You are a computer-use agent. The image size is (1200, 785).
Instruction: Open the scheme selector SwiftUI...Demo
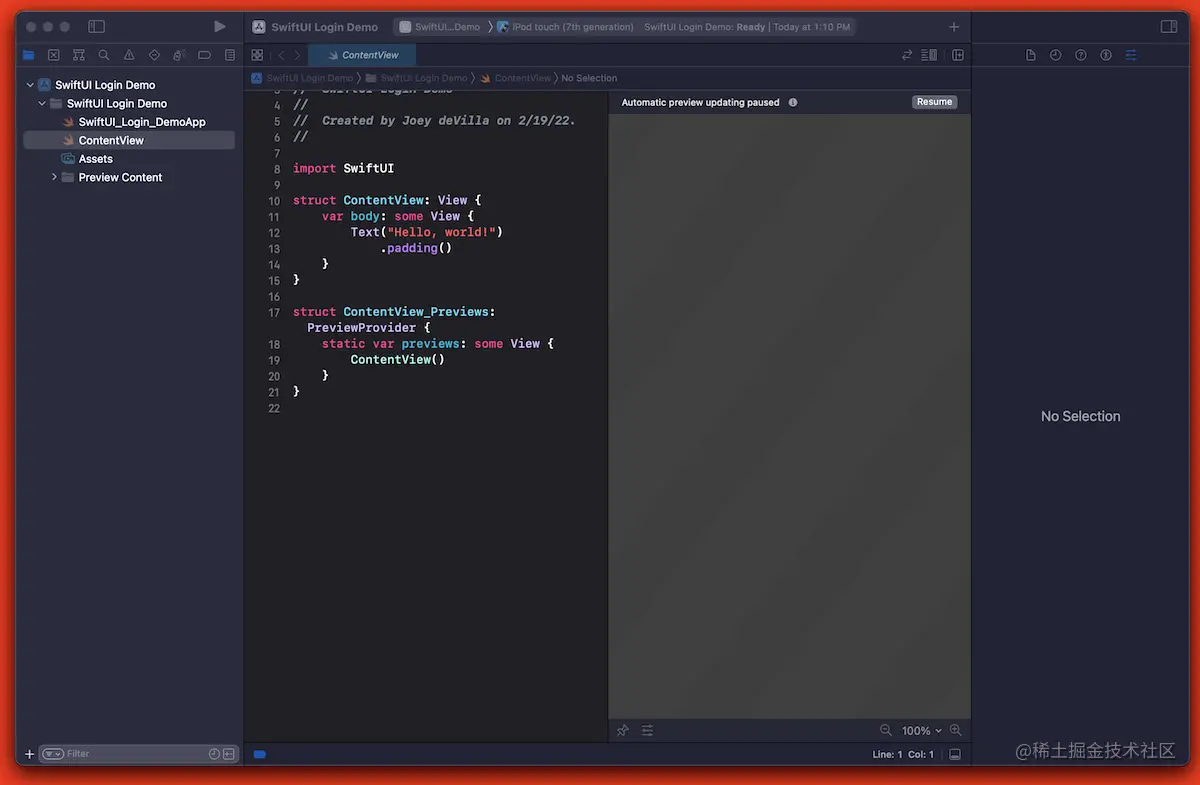pyautogui.click(x=440, y=27)
